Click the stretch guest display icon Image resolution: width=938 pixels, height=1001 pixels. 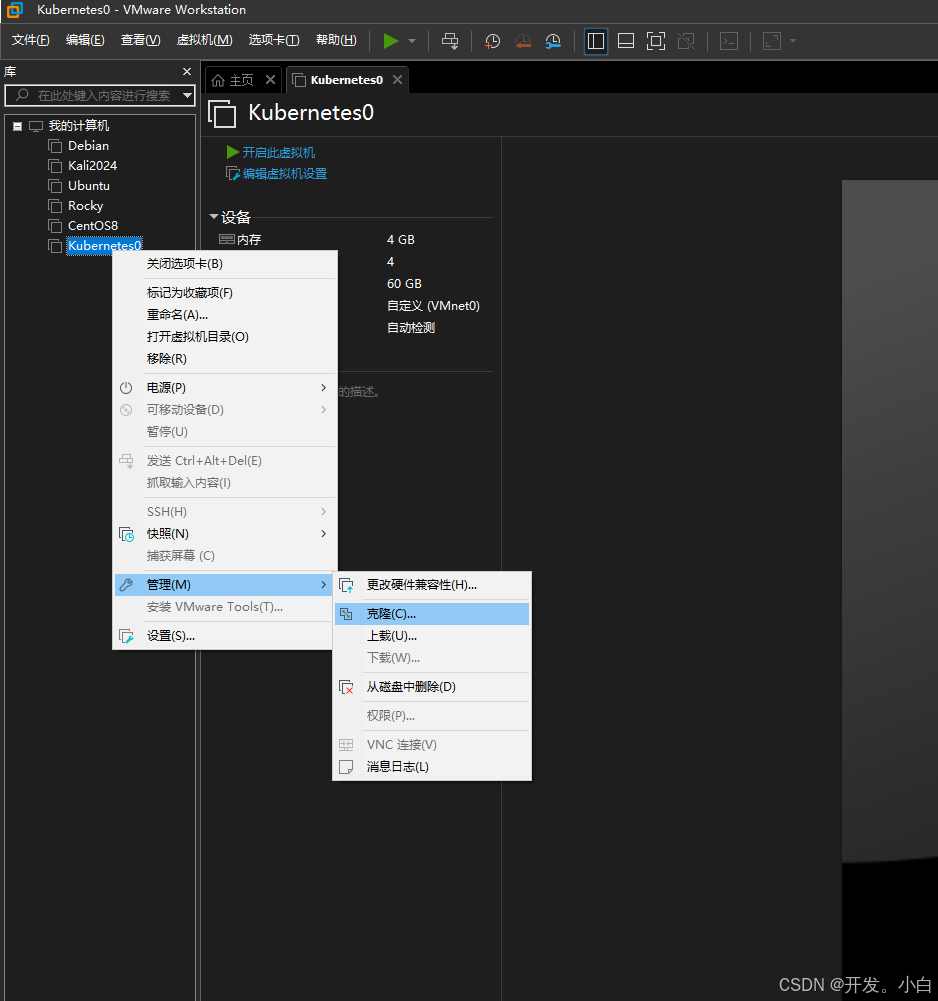pos(772,41)
